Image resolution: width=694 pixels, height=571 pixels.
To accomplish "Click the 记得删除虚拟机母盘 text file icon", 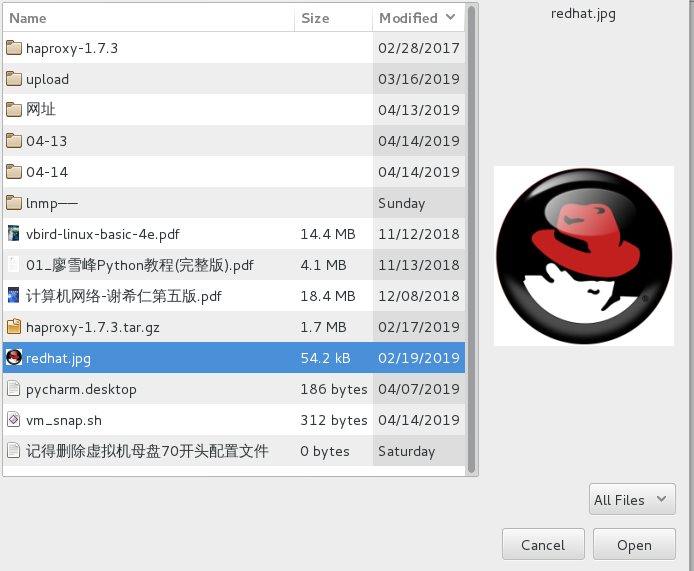I will click(x=14, y=451).
